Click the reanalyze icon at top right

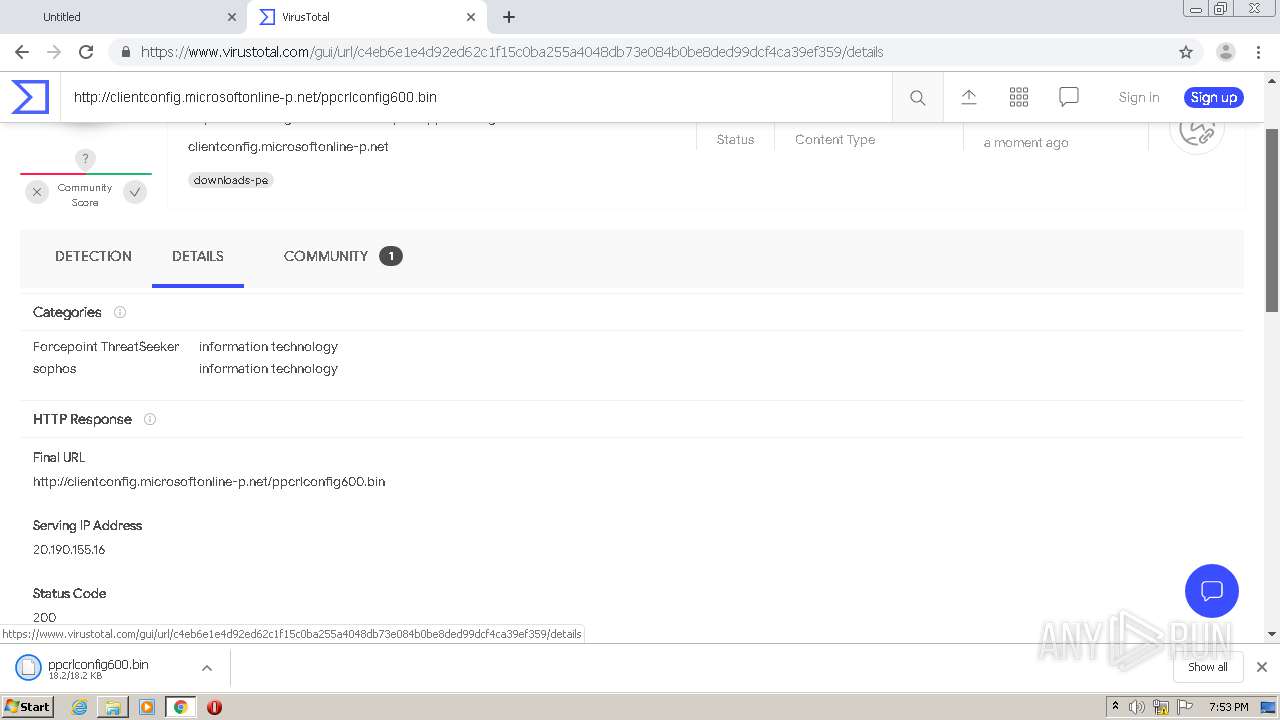[1197, 129]
